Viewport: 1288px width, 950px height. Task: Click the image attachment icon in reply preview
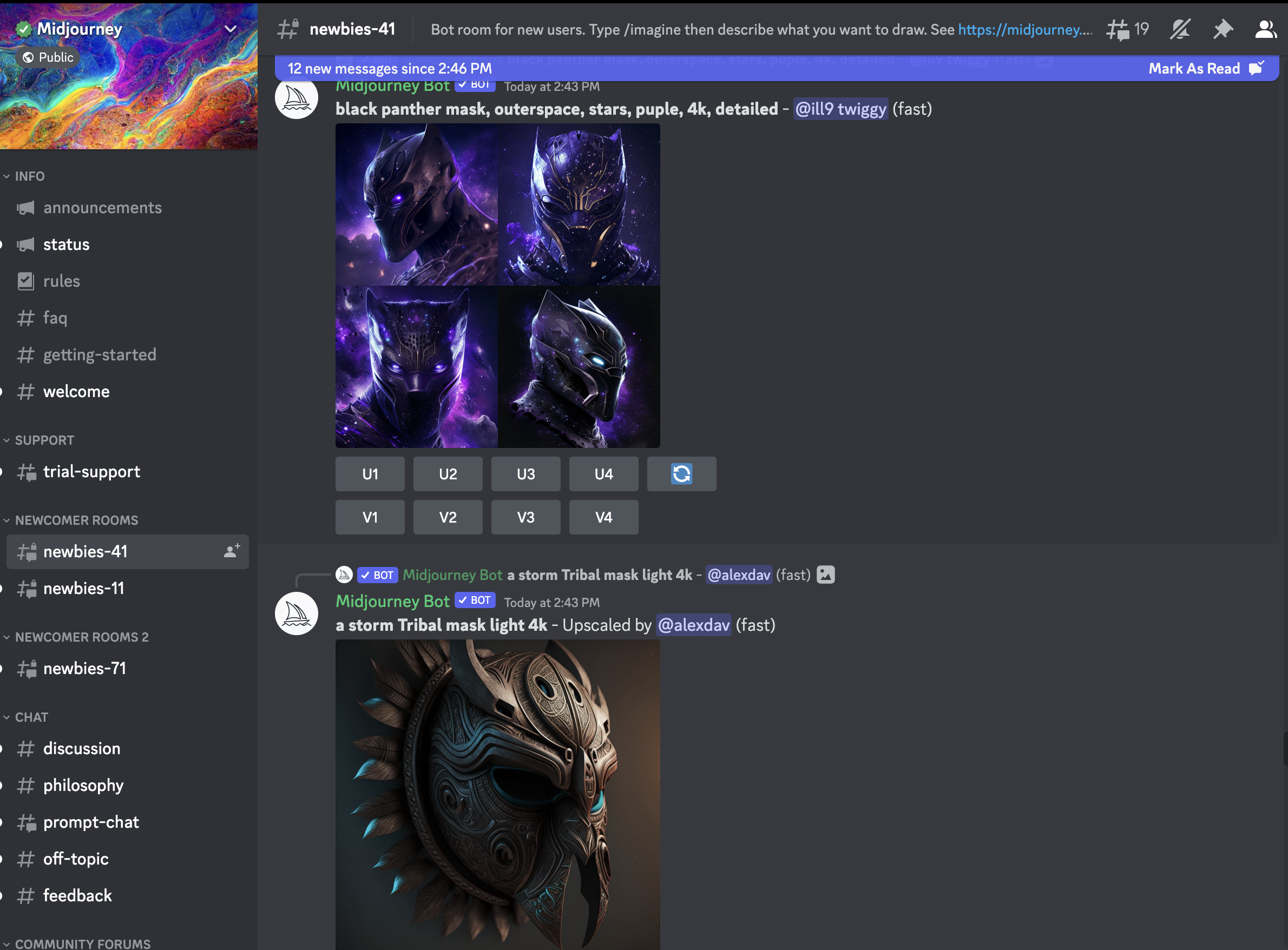click(825, 575)
